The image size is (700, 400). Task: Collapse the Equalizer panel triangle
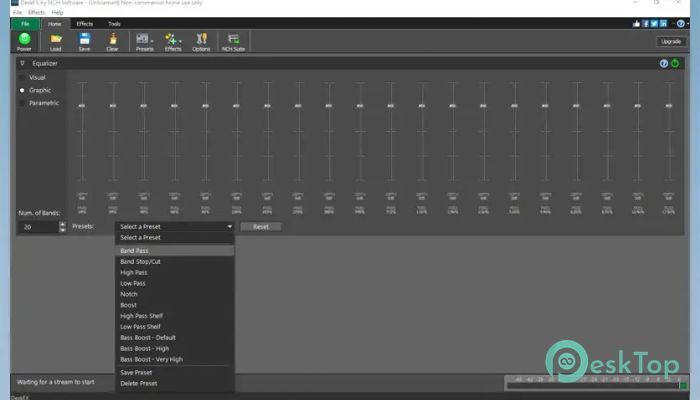pos(22,63)
